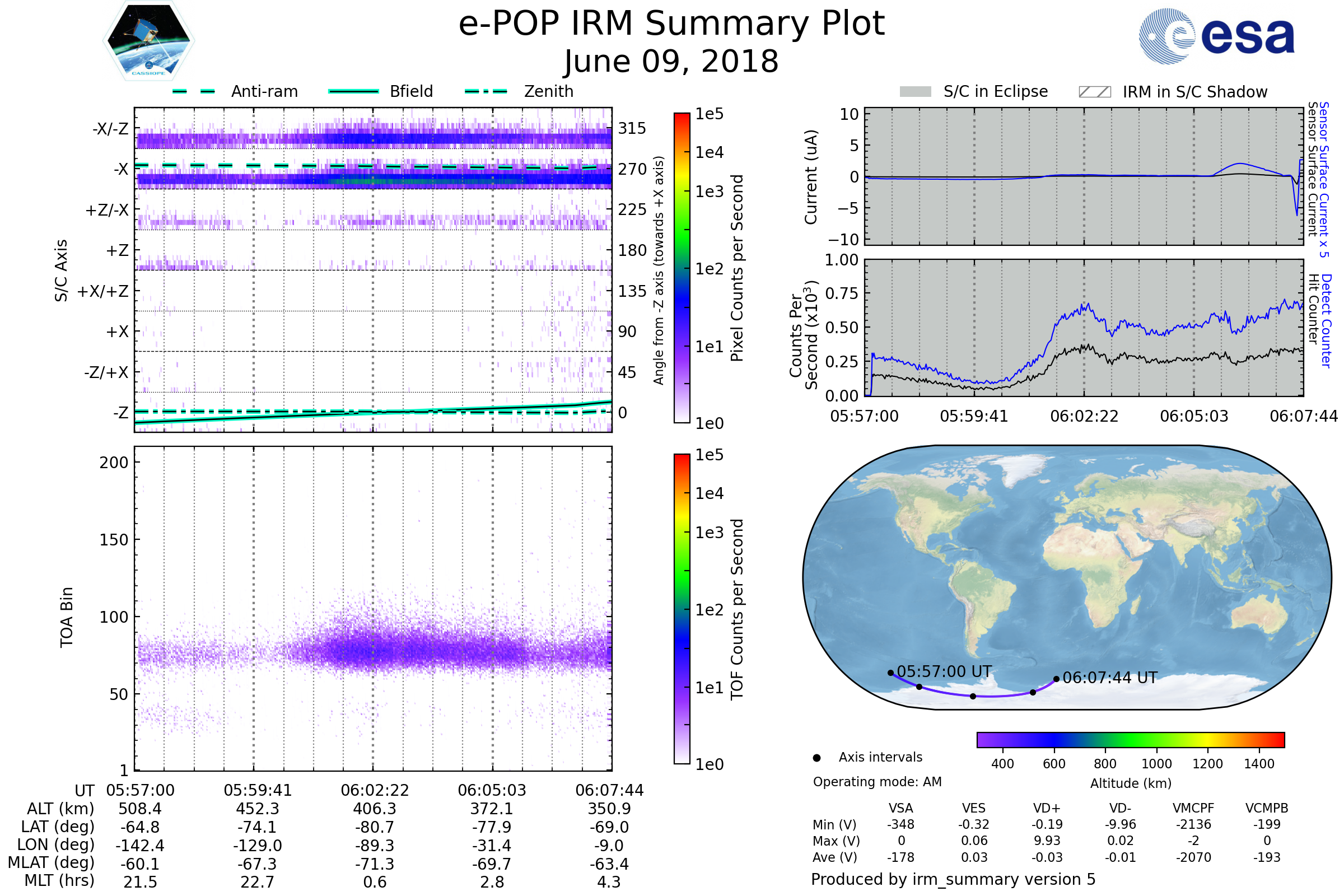Screen dimensions: 1344x896
Task: Click the ESA logo
Action: [x=1216, y=36]
